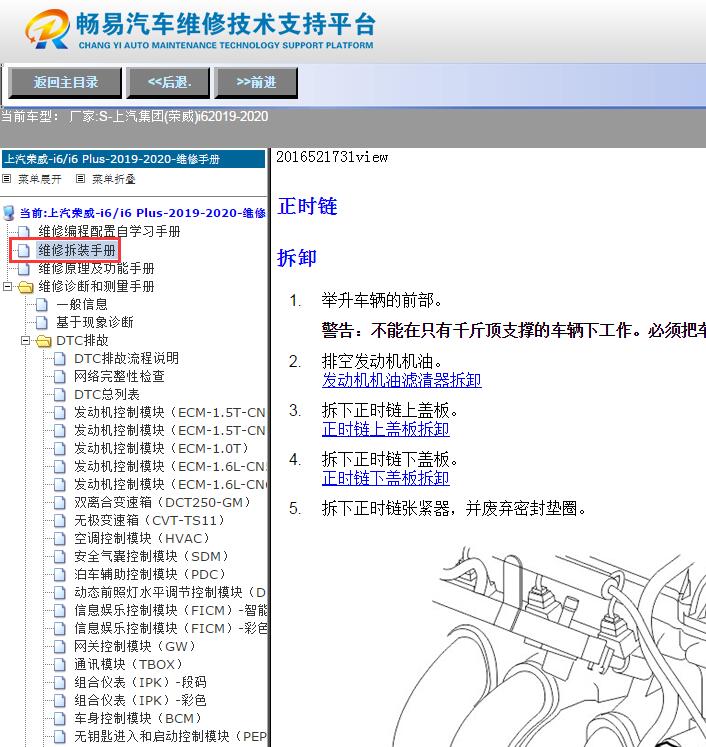Open 无极变速箱（CVT-TS11）entry
This screenshot has width=706, height=747.
(x=149, y=520)
